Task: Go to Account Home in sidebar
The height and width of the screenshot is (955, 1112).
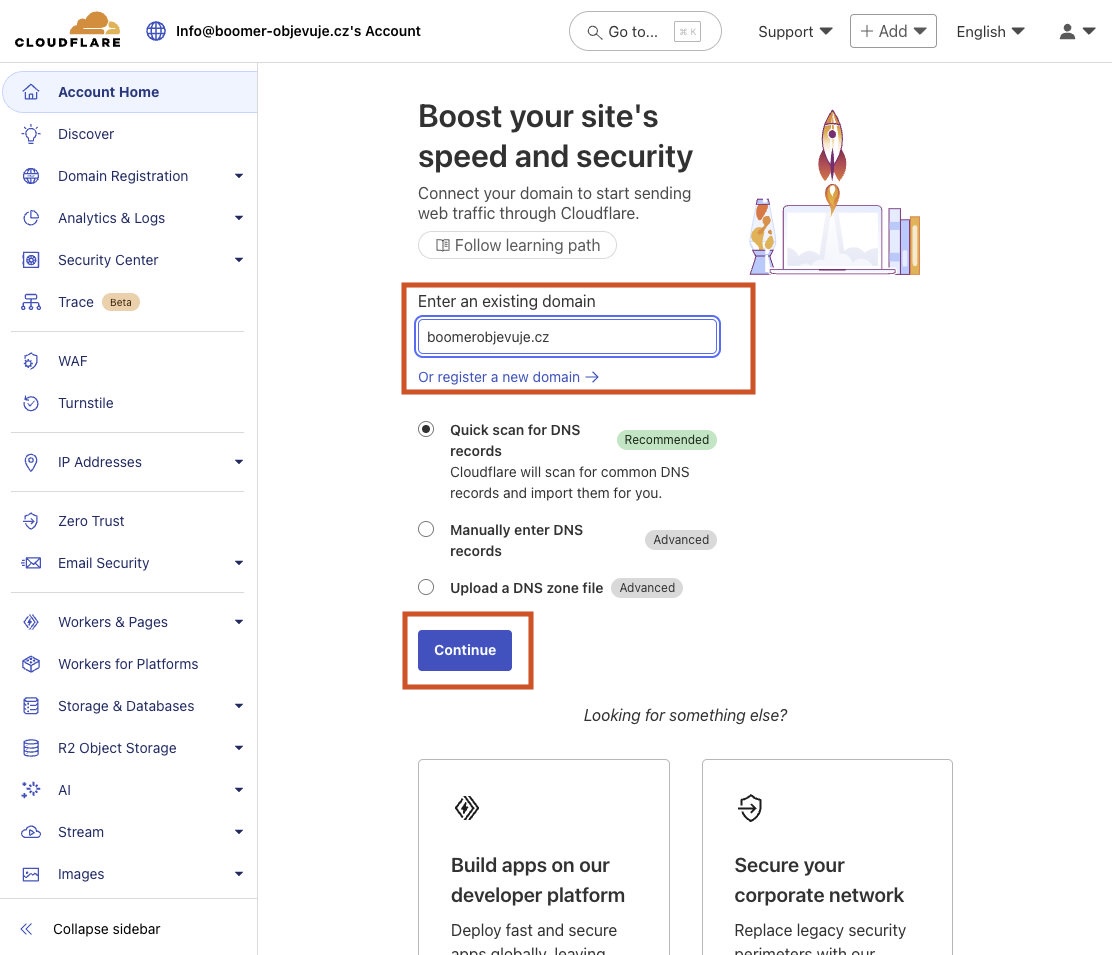Action: point(108,92)
